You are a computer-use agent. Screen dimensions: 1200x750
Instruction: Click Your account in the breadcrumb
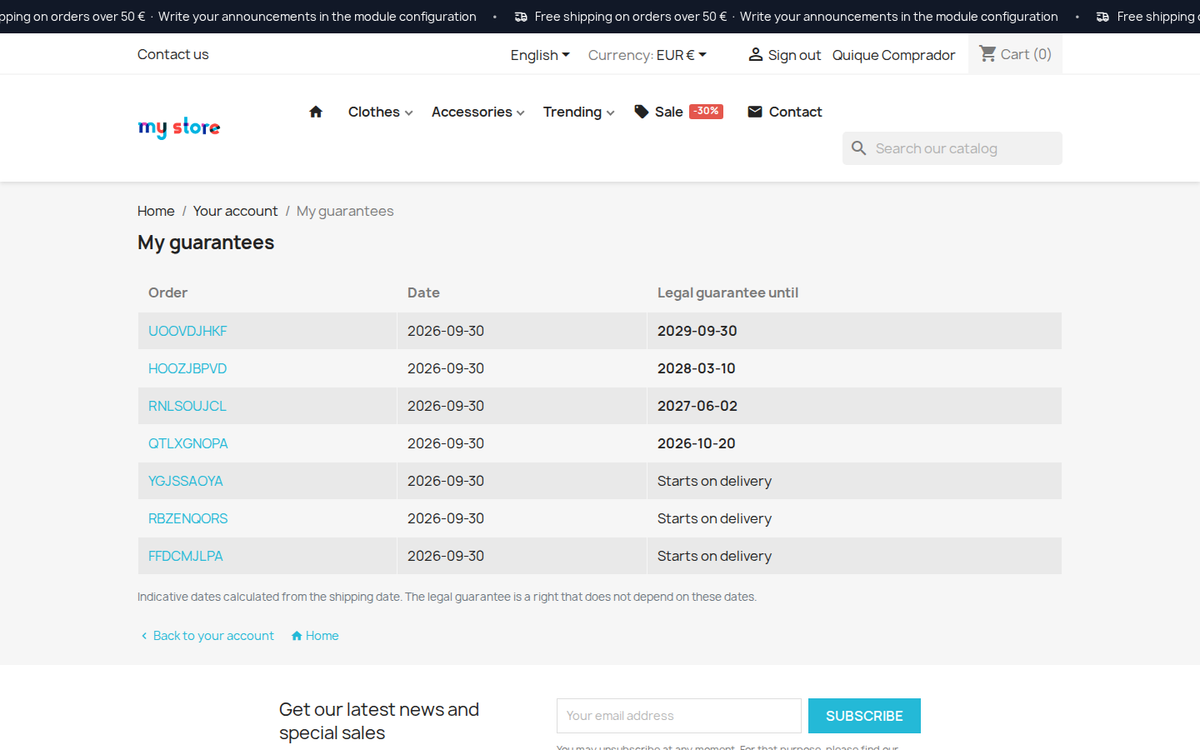235,211
